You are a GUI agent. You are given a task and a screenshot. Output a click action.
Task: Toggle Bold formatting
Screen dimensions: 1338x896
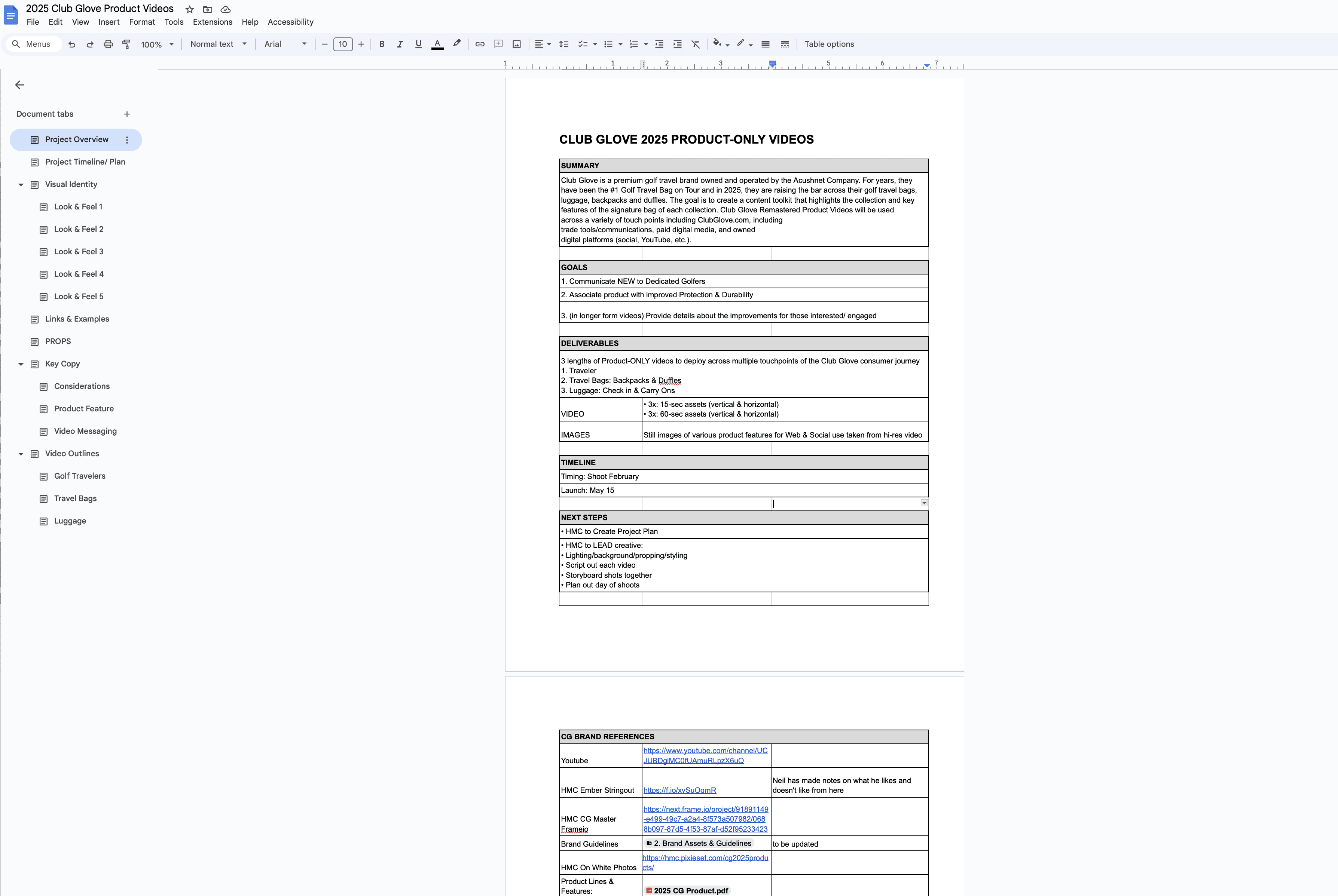381,44
